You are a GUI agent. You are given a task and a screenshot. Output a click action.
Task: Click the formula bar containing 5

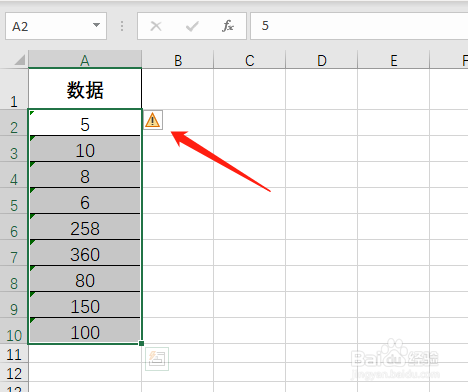[x=359, y=26]
